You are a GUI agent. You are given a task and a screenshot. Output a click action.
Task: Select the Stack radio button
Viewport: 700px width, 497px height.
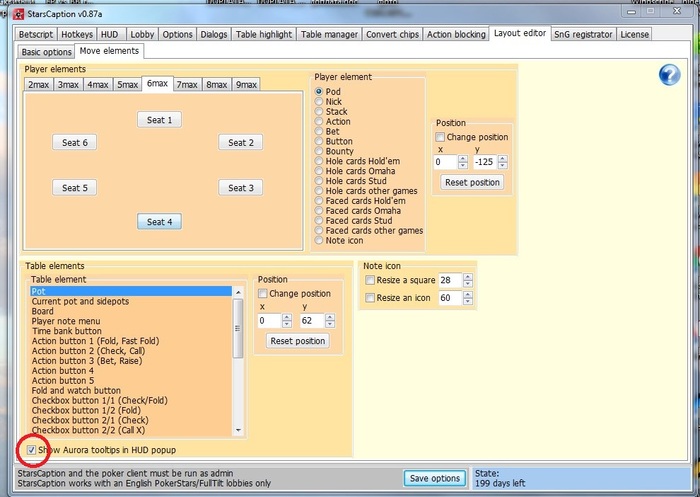coord(320,113)
